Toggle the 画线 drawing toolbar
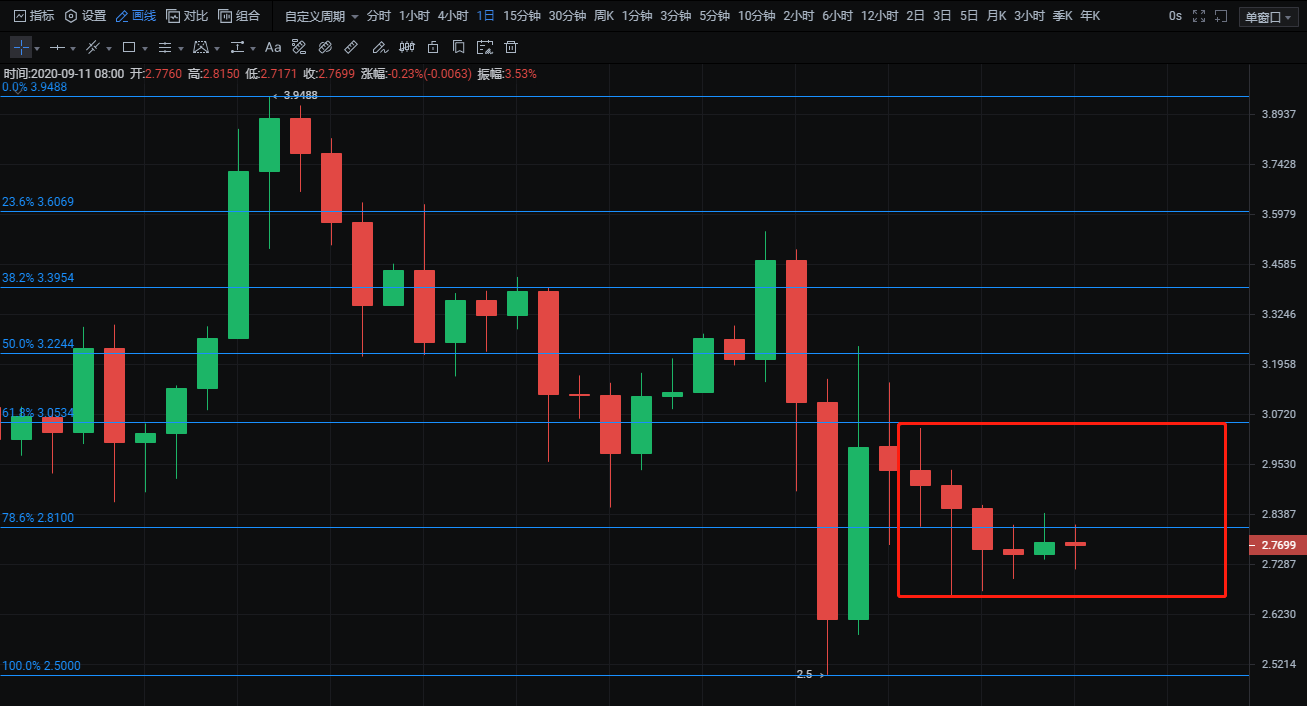The height and width of the screenshot is (706, 1307). (136, 16)
